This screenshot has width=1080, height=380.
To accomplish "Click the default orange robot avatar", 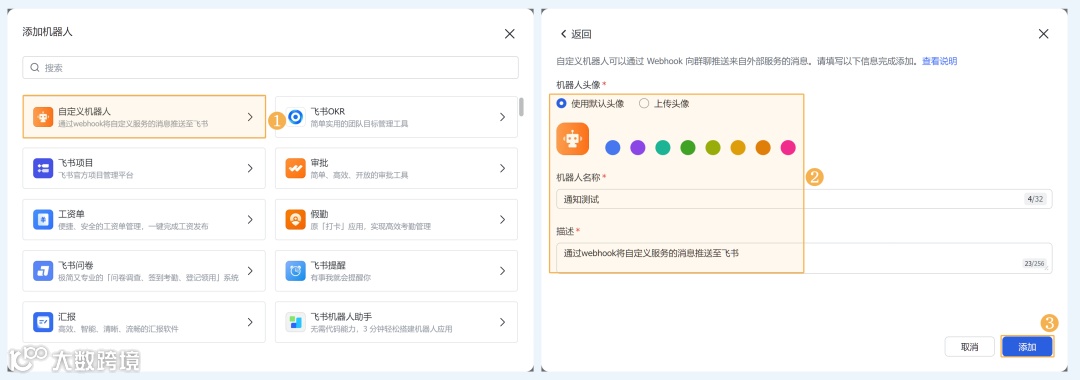I will coord(572,139).
